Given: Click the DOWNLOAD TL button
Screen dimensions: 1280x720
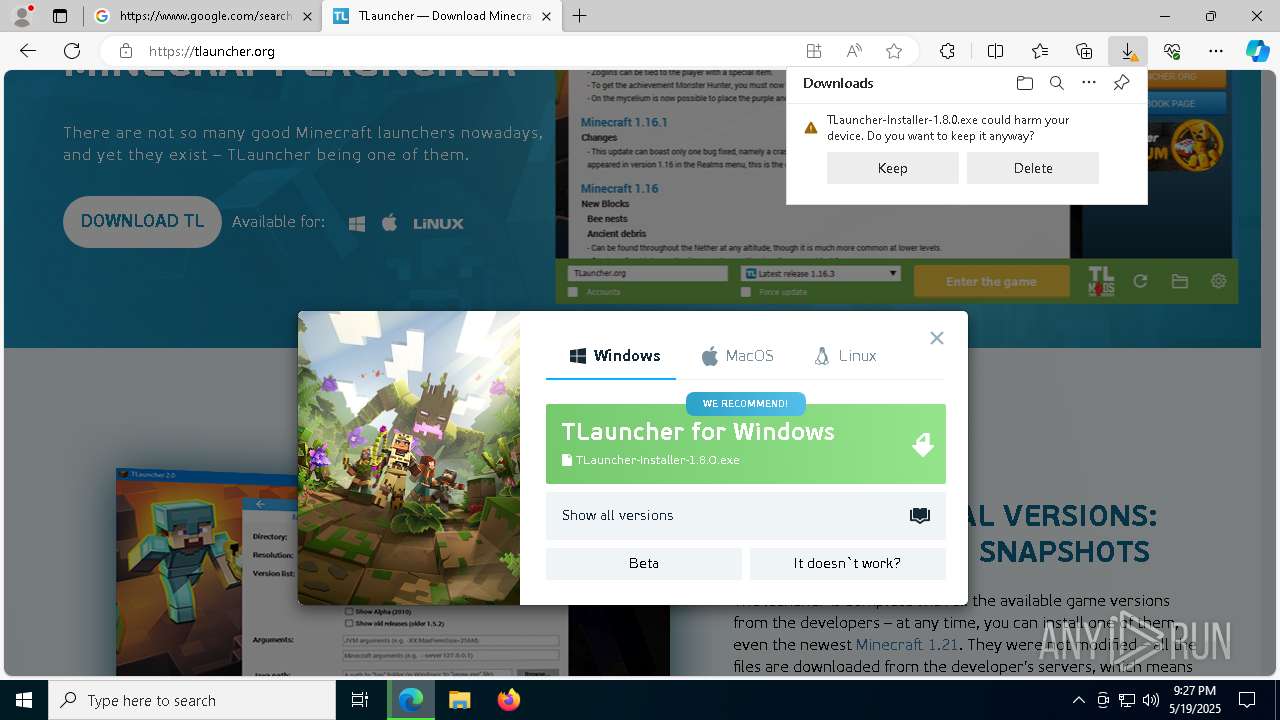Looking at the screenshot, I should 142,222.
